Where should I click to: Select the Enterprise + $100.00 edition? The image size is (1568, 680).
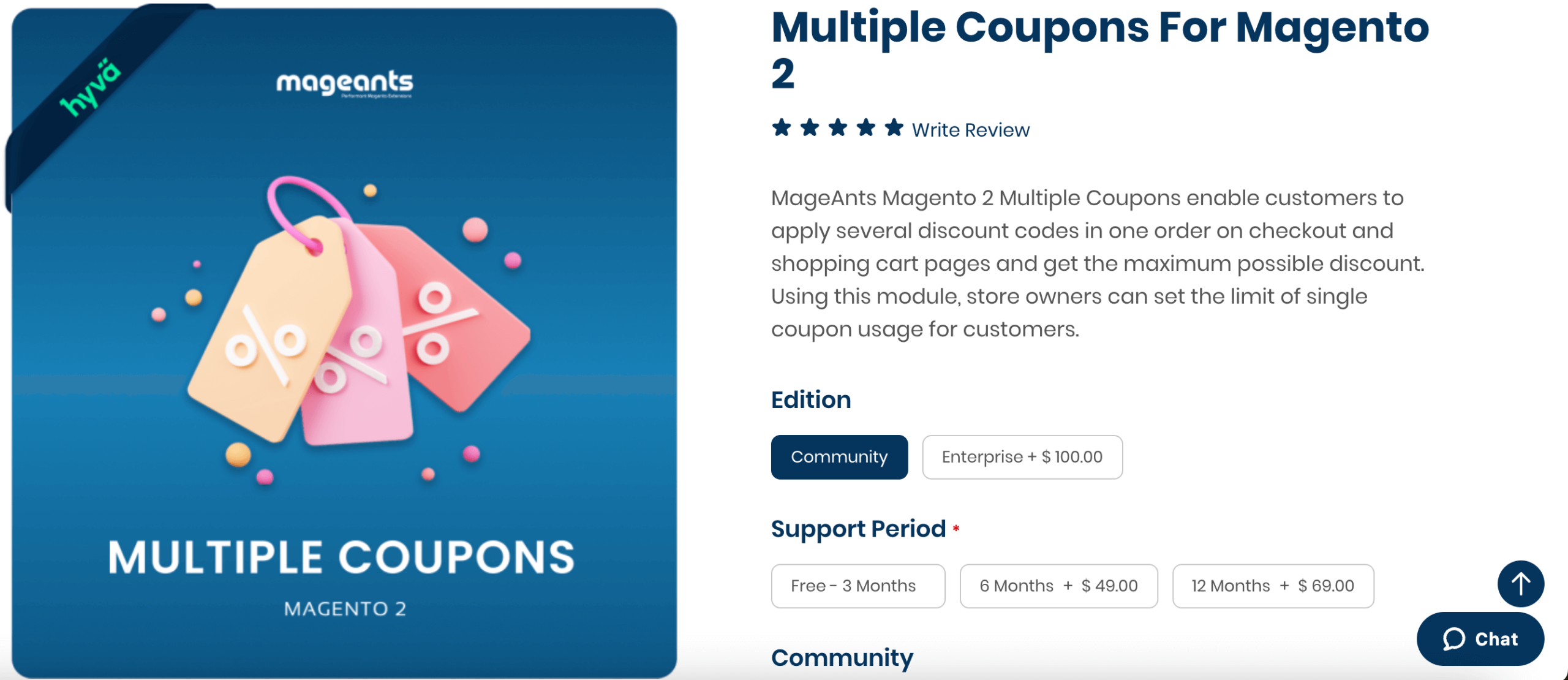(x=1022, y=456)
